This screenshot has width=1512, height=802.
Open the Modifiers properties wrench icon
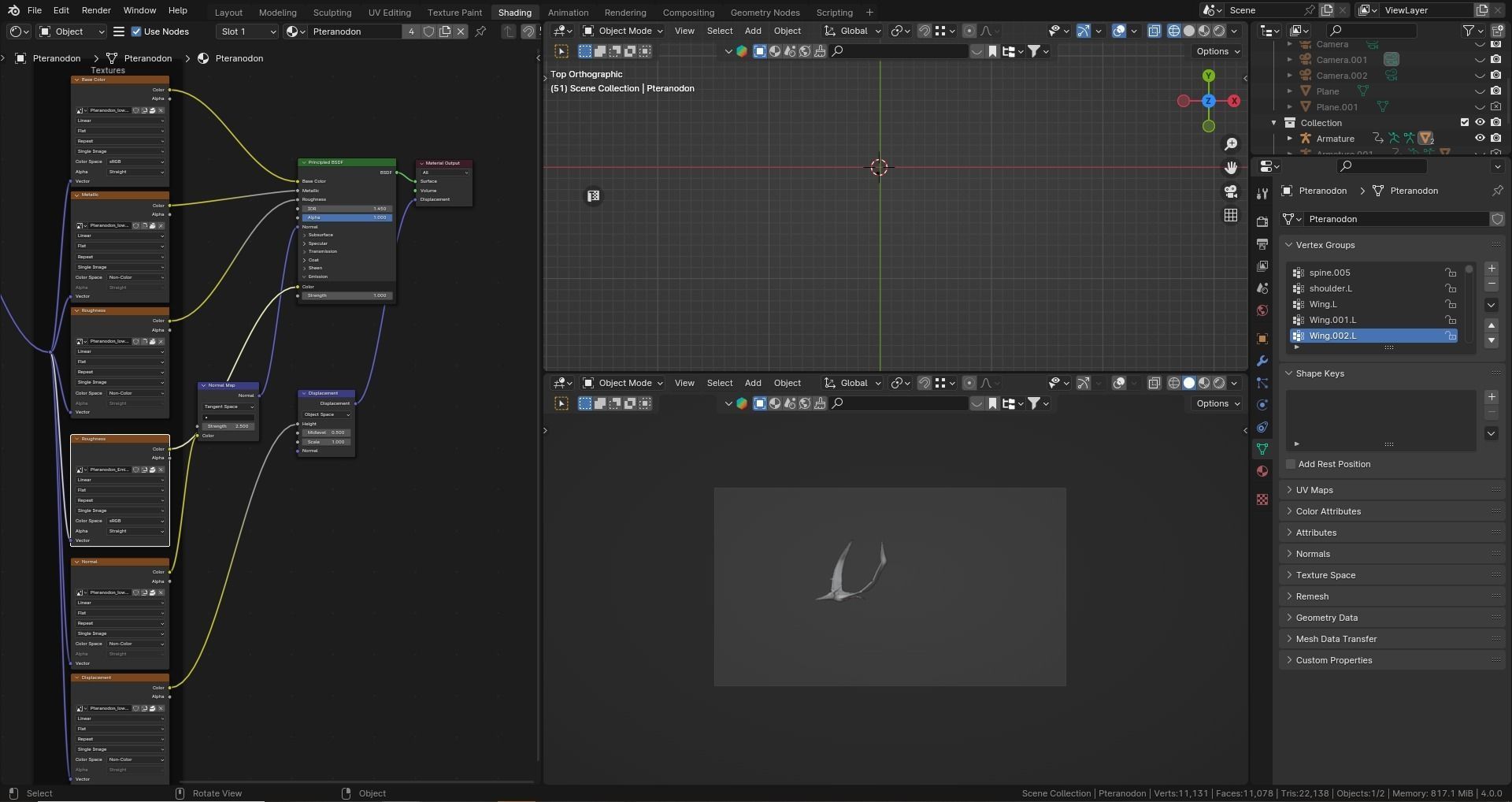(1262, 361)
